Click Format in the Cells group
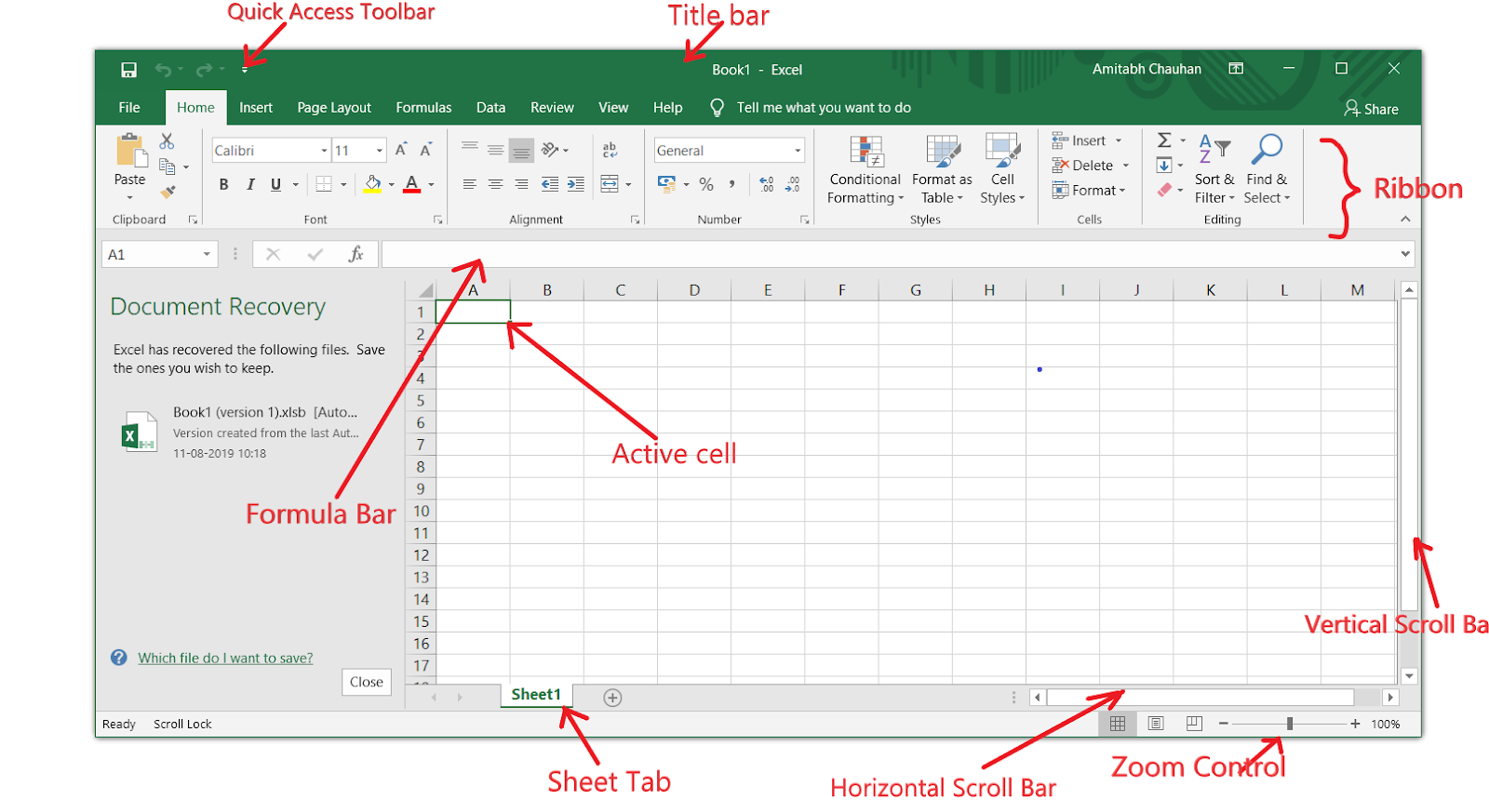 pyautogui.click(x=1089, y=190)
